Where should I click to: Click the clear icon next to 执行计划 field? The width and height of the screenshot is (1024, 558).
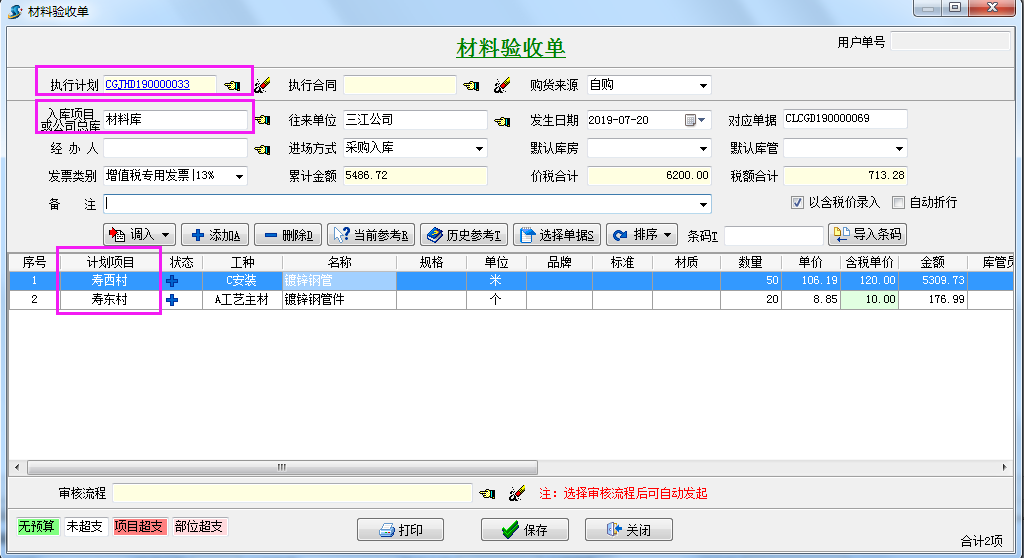point(262,85)
